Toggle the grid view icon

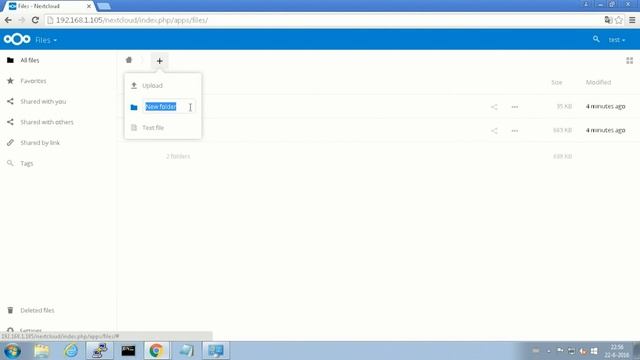pos(629,61)
